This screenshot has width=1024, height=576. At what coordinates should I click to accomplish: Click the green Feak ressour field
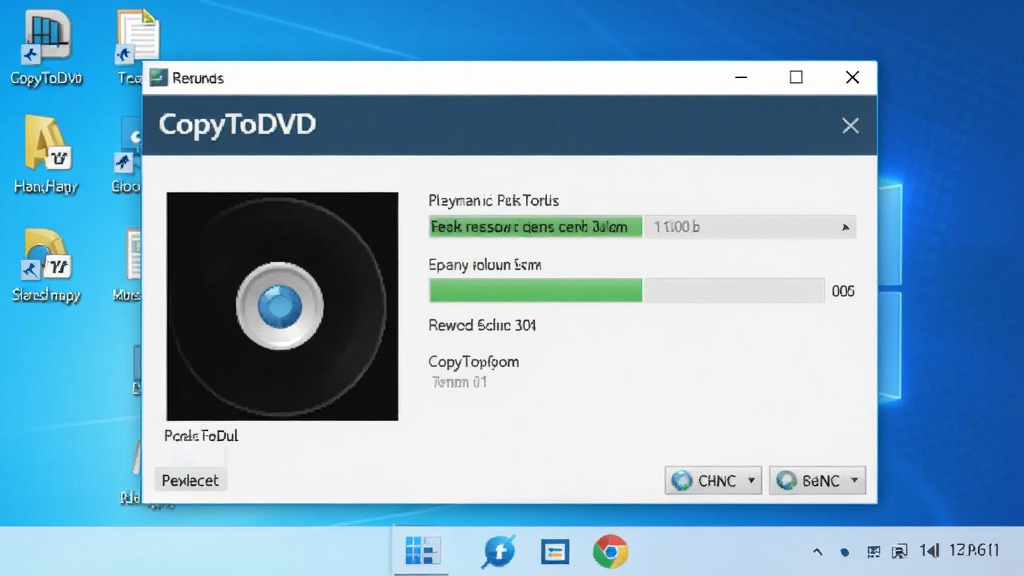pyautogui.click(x=536, y=227)
